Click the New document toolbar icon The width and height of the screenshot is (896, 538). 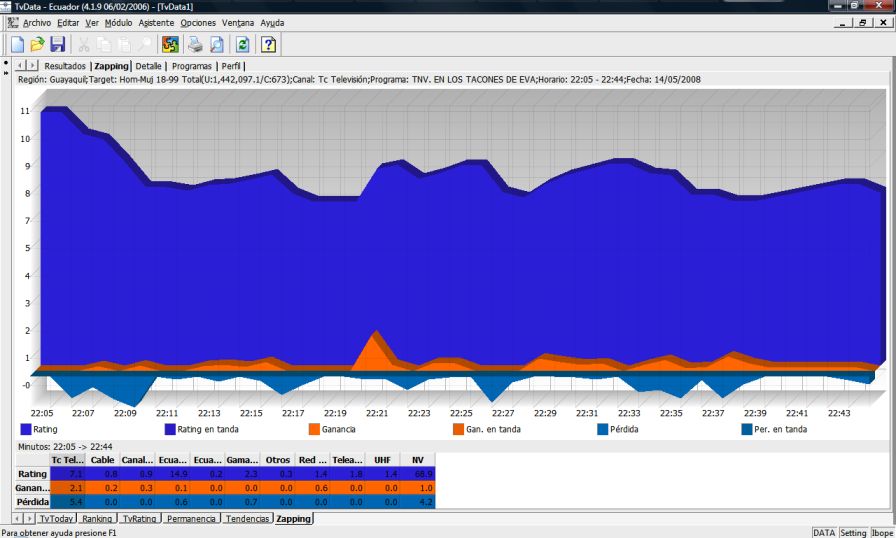17,45
